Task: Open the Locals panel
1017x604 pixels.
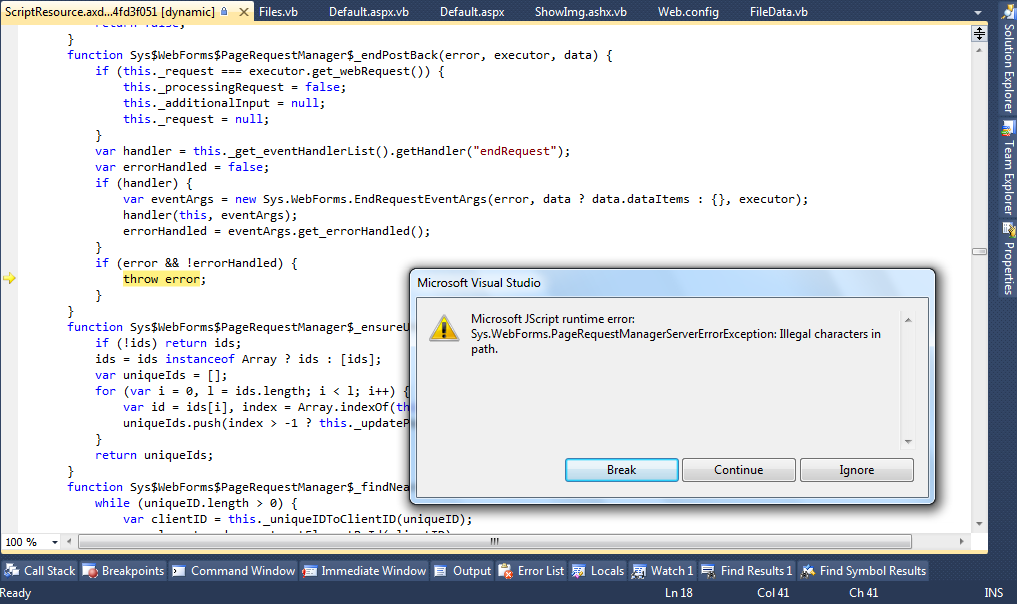Action: [607, 571]
